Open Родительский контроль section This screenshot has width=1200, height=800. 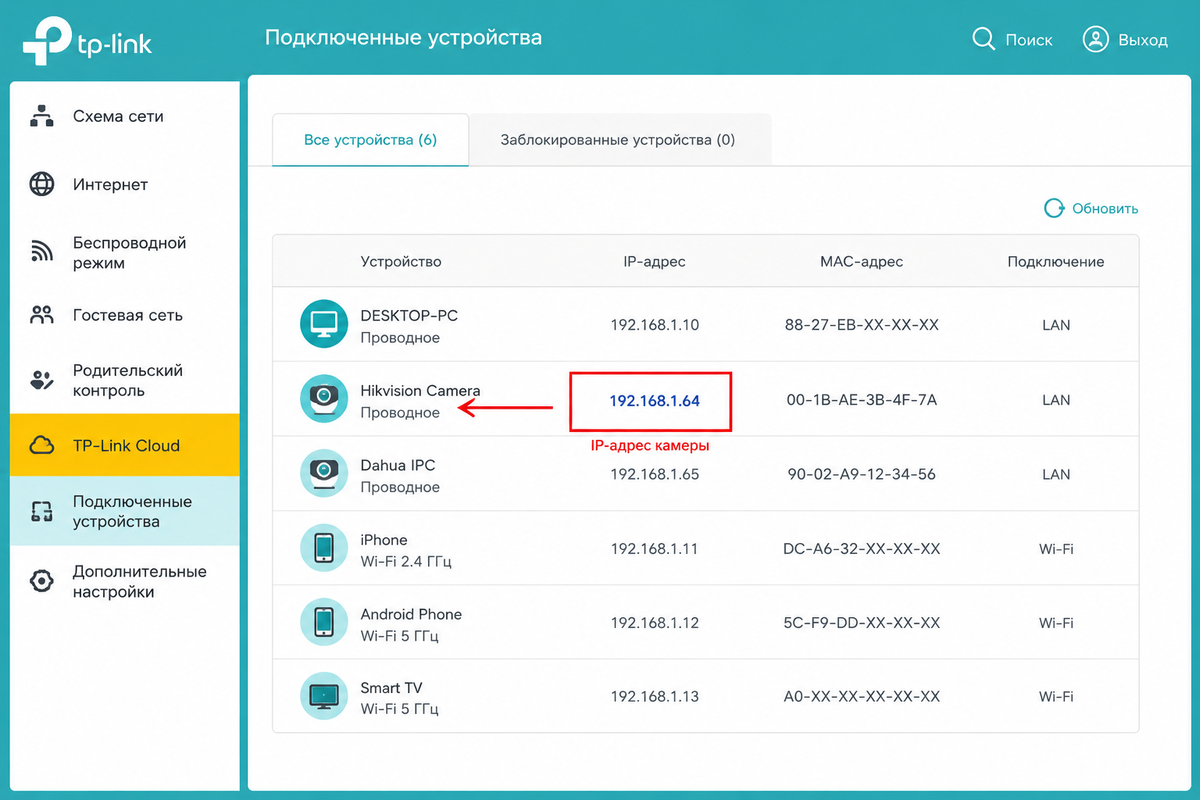(125, 381)
